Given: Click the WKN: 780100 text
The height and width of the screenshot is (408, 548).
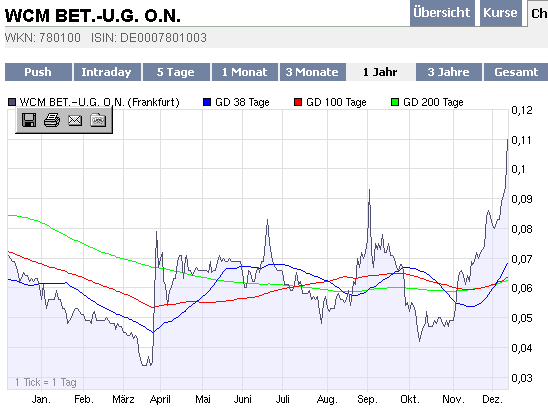Looking at the screenshot, I should click(43, 38).
